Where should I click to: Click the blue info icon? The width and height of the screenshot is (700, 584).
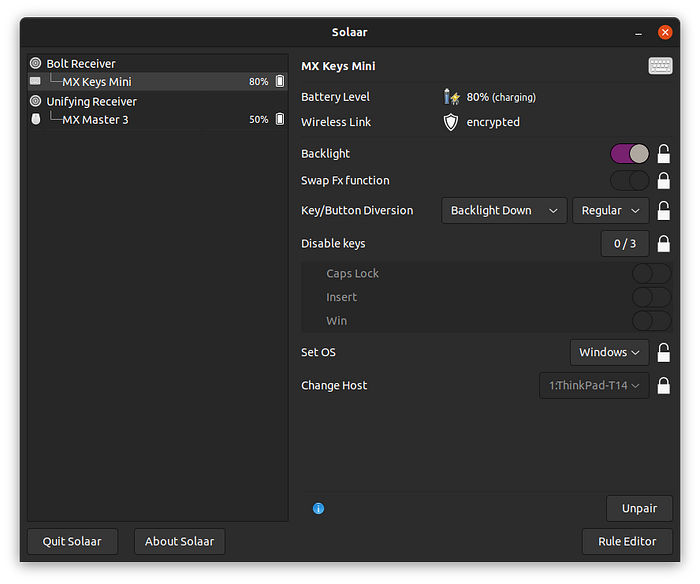[x=318, y=508]
